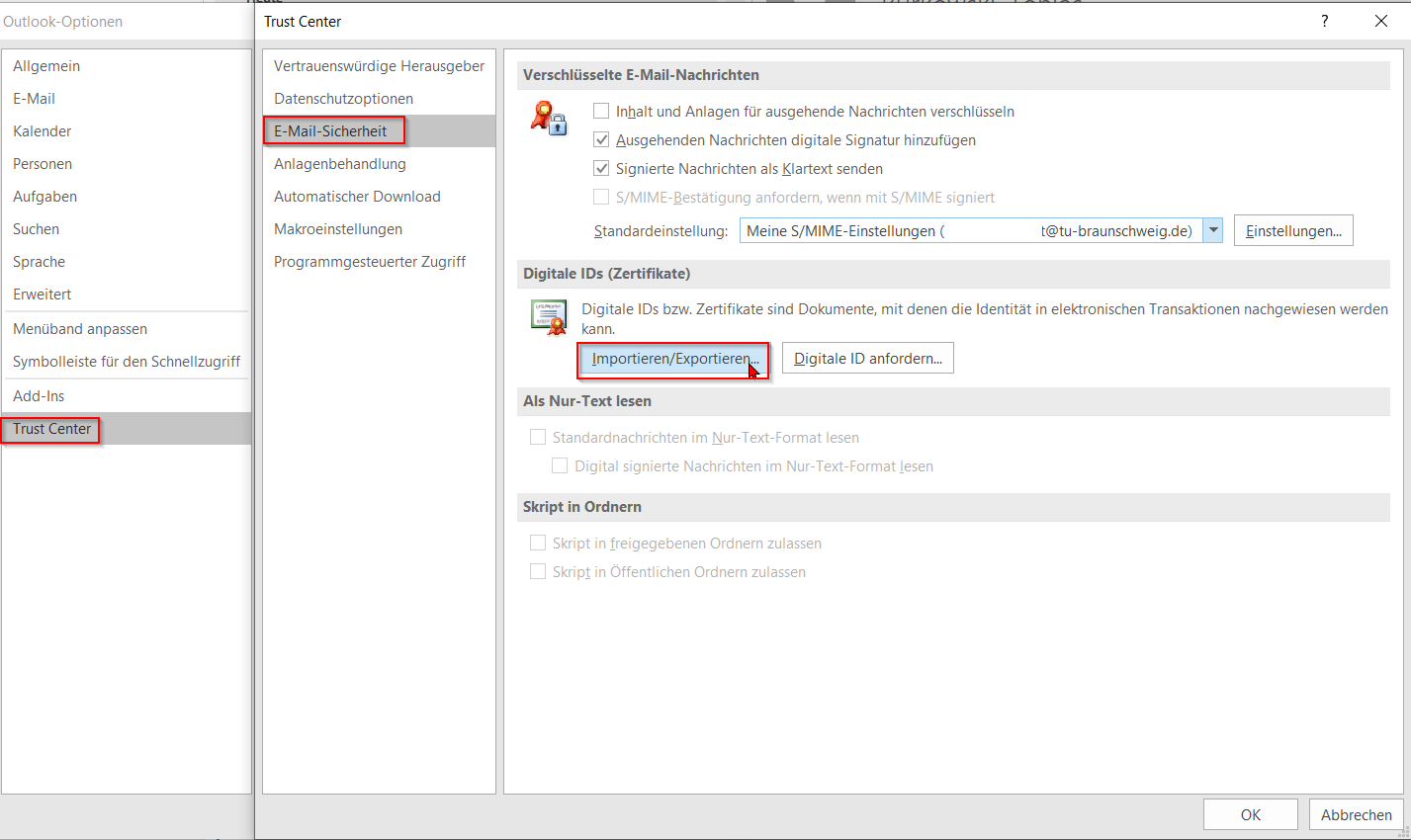Check Skript in Öffentlichen Ordnern zulassen

(538, 571)
